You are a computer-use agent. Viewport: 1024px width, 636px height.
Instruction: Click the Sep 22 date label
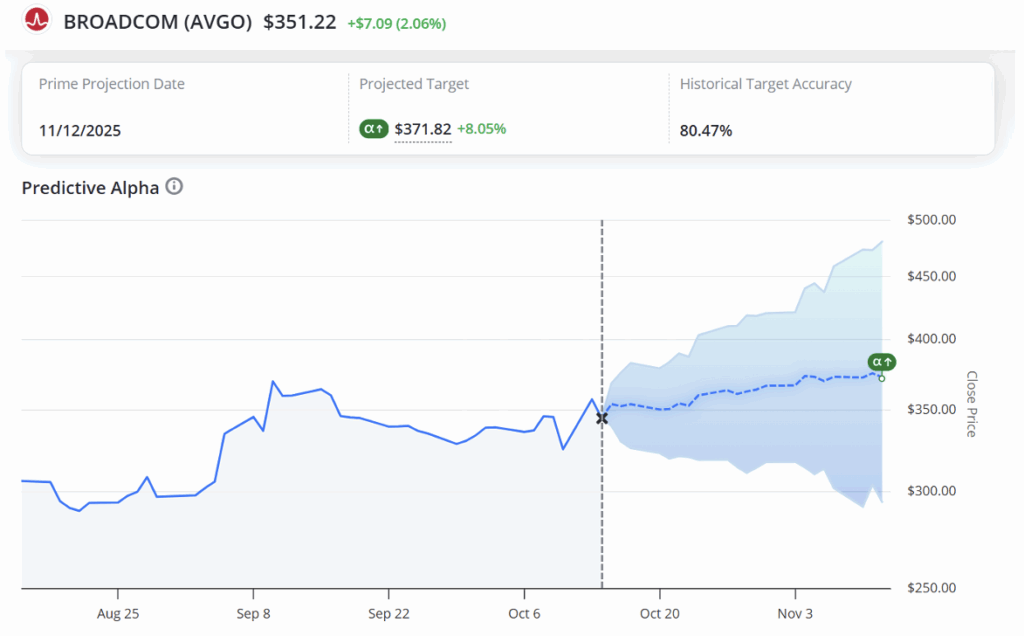point(389,614)
